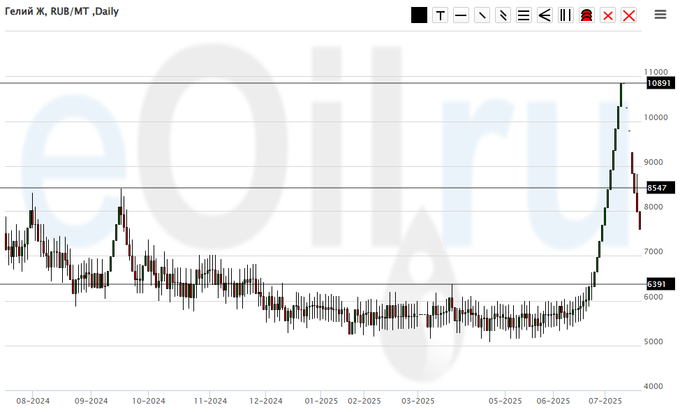Select the red arcs tool
The height and width of the screenshot is (412, 680).
click(x=586, y=15)
